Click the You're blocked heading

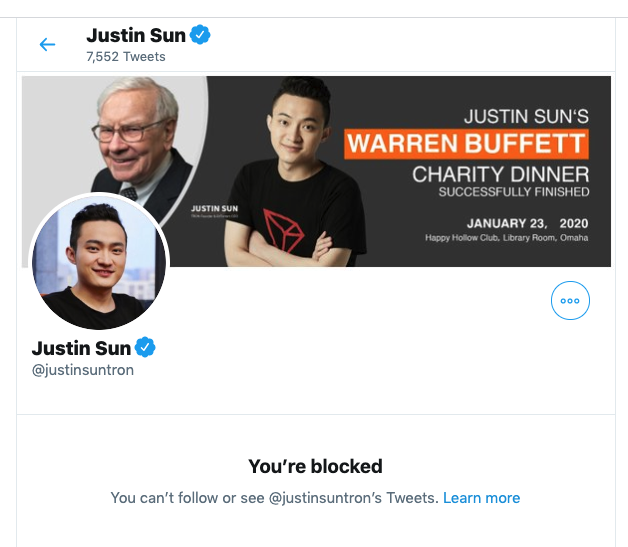click(x=315, y=466)
